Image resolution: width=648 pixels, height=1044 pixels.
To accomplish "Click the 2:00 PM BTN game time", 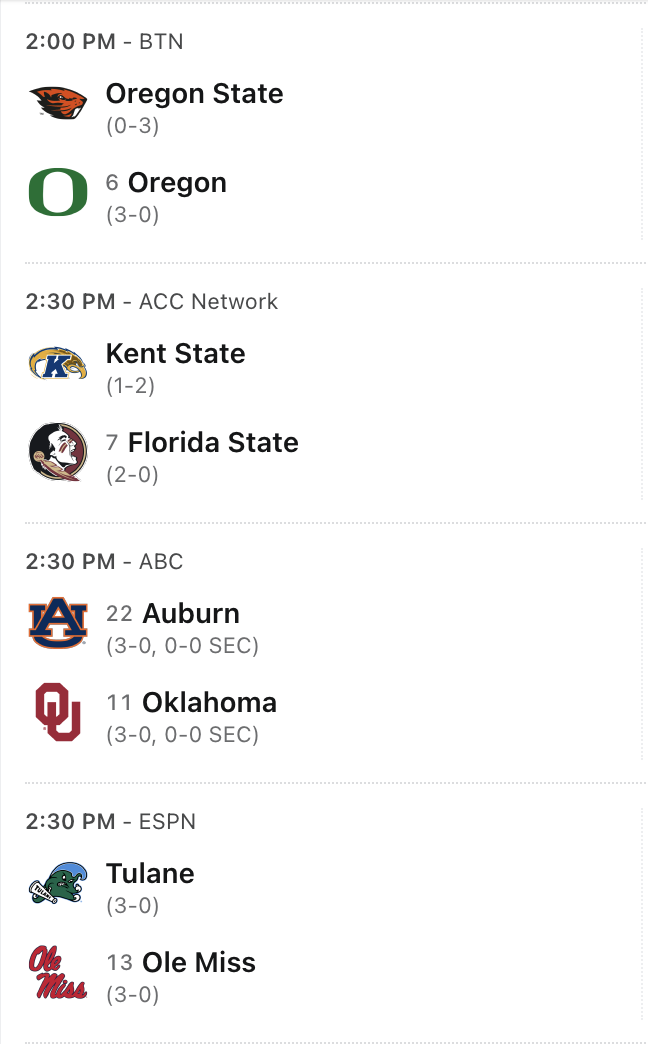I will pyautogui.click(x=104, y=42).
